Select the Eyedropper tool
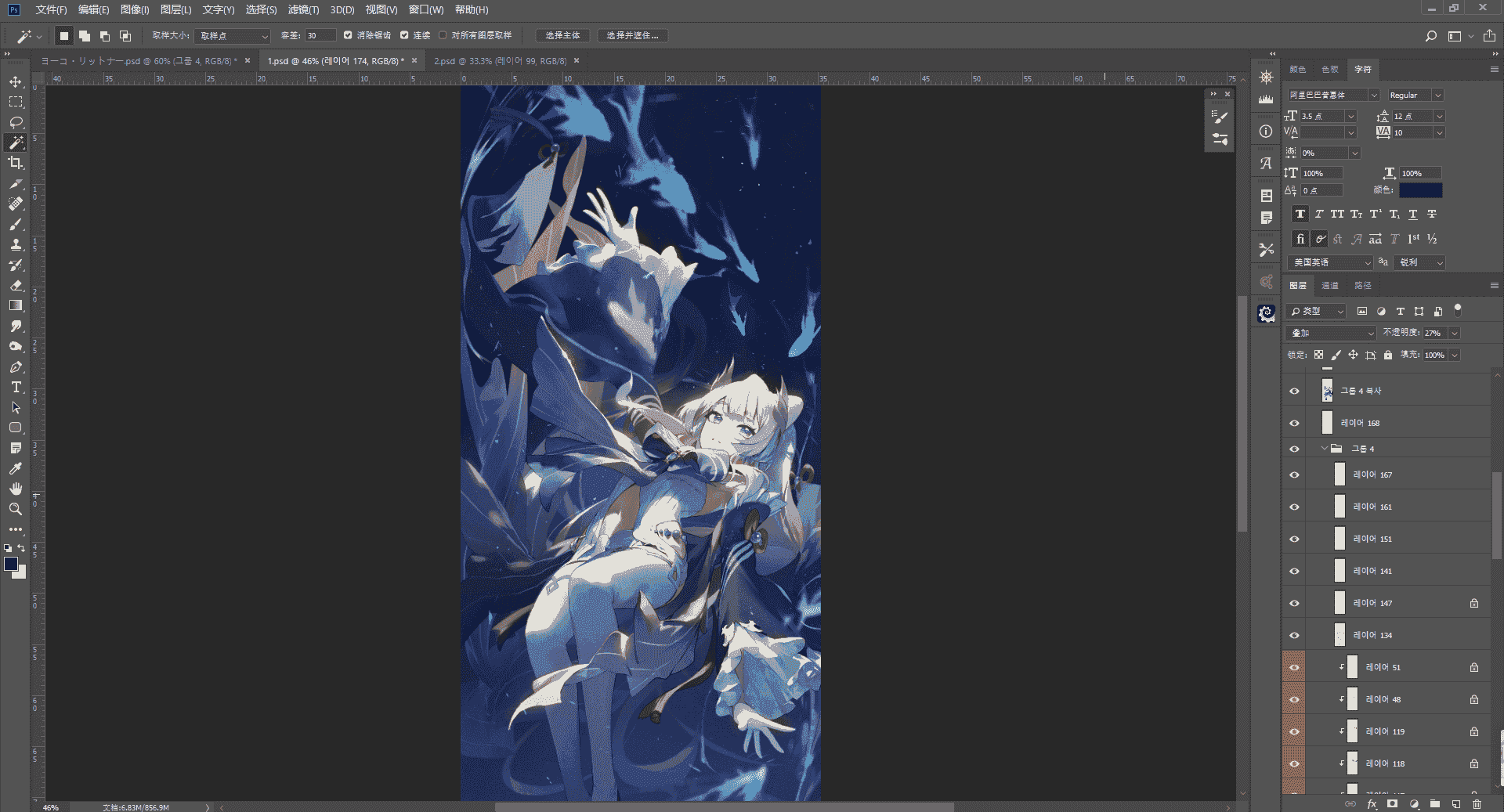 coord(16,468)
